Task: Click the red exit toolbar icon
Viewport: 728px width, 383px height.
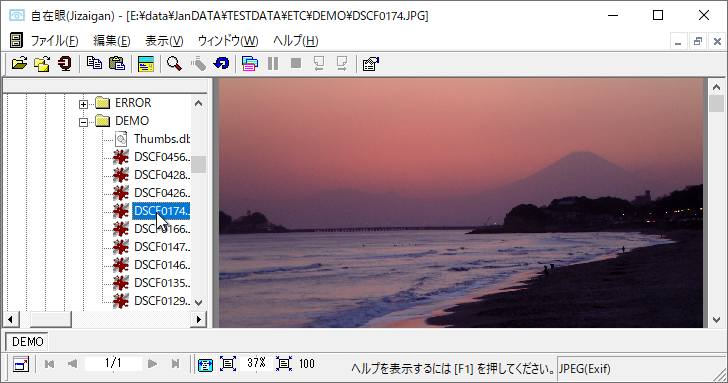Action: point(65,64)
